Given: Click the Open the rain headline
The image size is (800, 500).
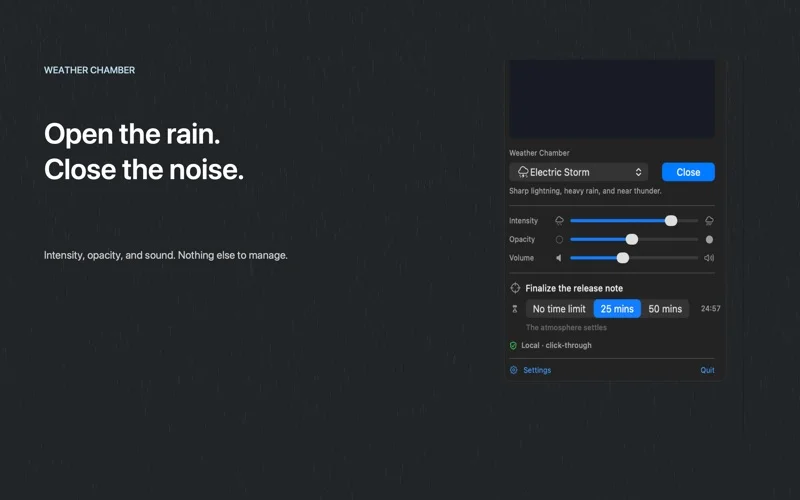Looking at the screenshot, I should click(x=132, y=134).
